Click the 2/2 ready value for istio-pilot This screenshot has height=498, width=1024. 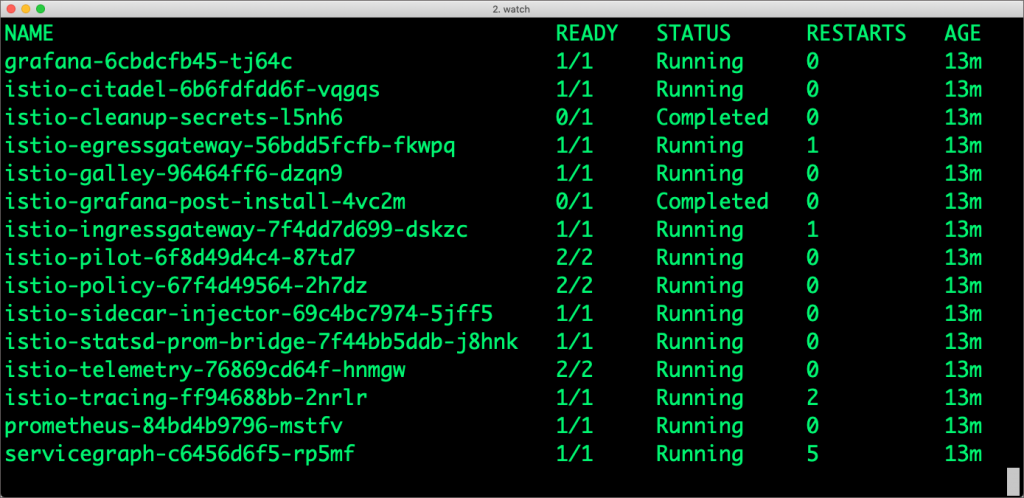coord(574,258)
